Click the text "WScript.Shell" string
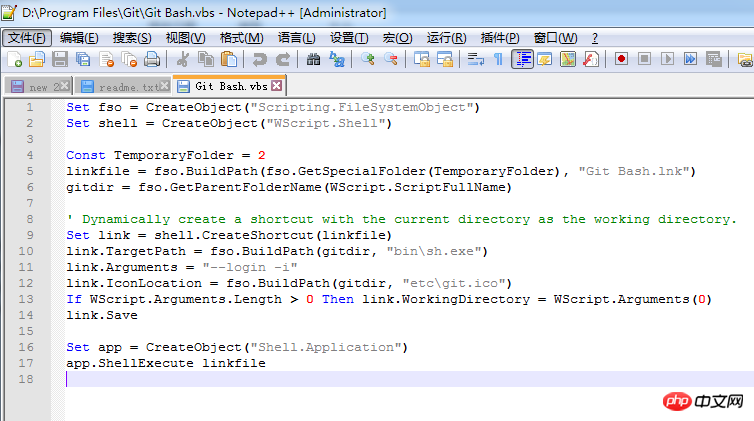754x421 pixels. [326, 123]
